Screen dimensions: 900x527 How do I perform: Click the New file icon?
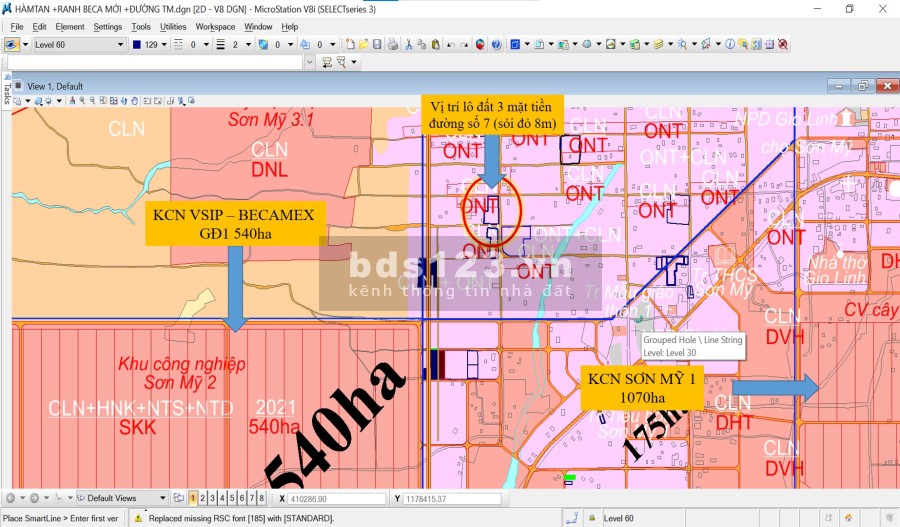coord(350,44)
